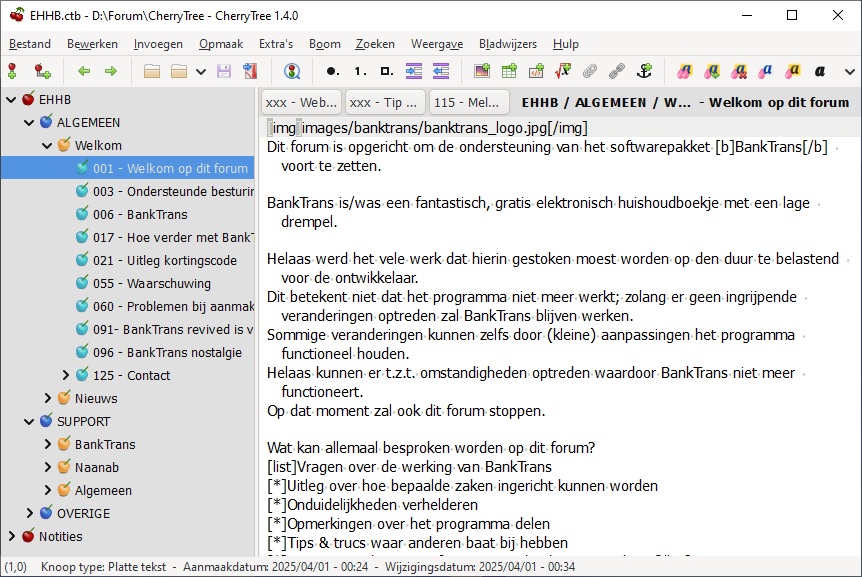Open the recent documents dropdown arrow

point(201,71)
